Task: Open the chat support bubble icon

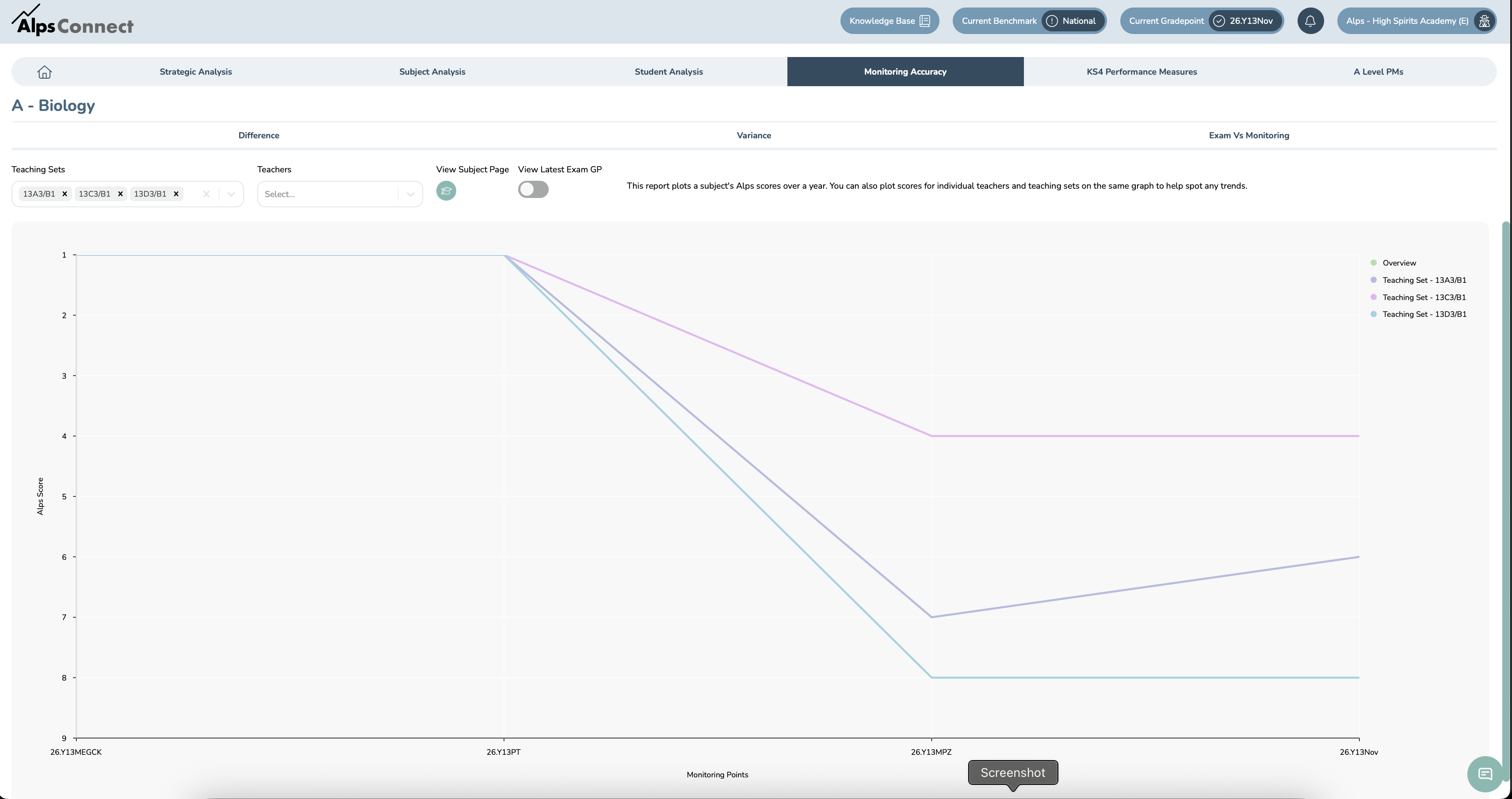Action: (x=1485, y=774)
